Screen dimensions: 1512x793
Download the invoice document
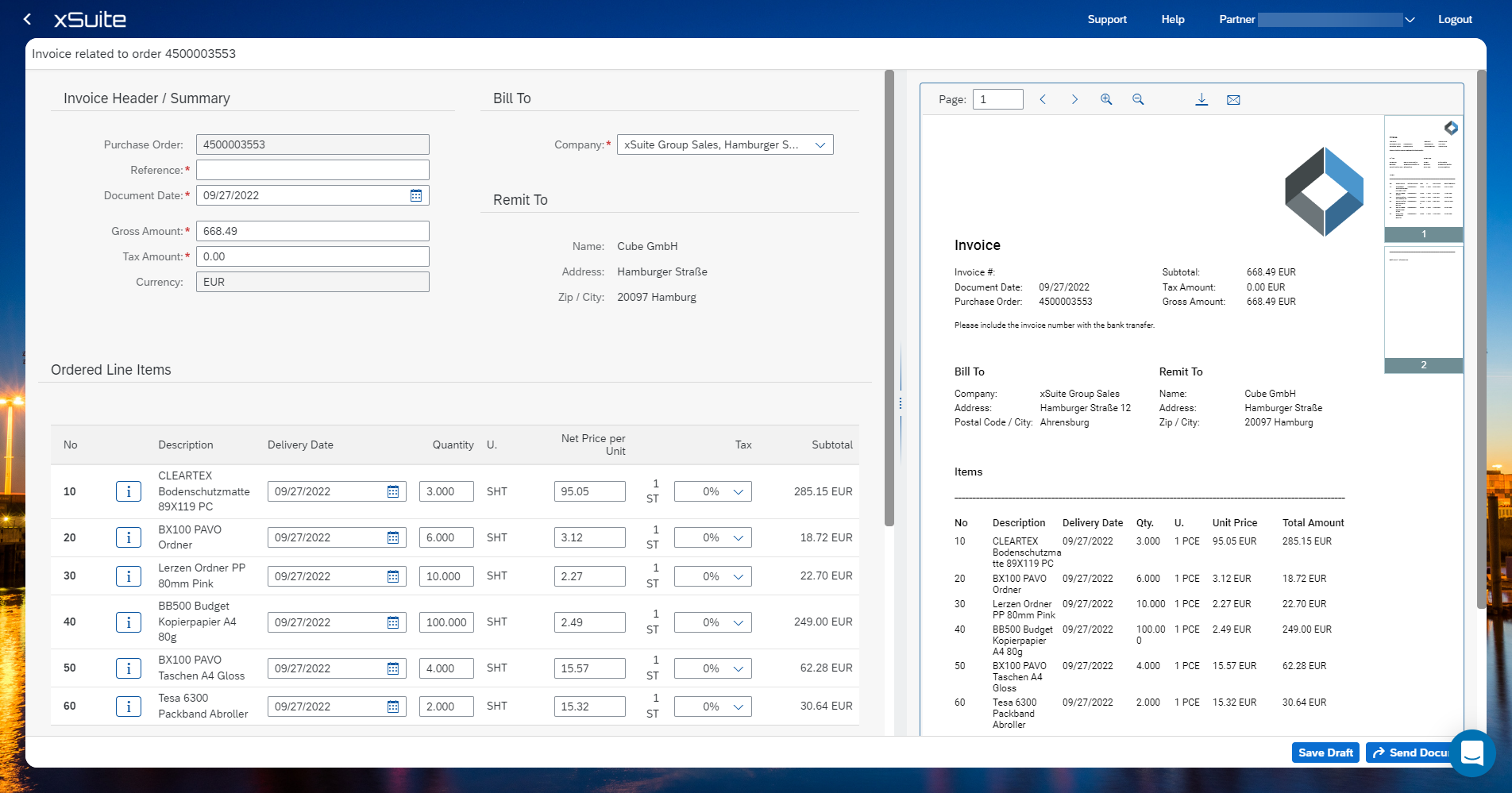(1201, 99)
